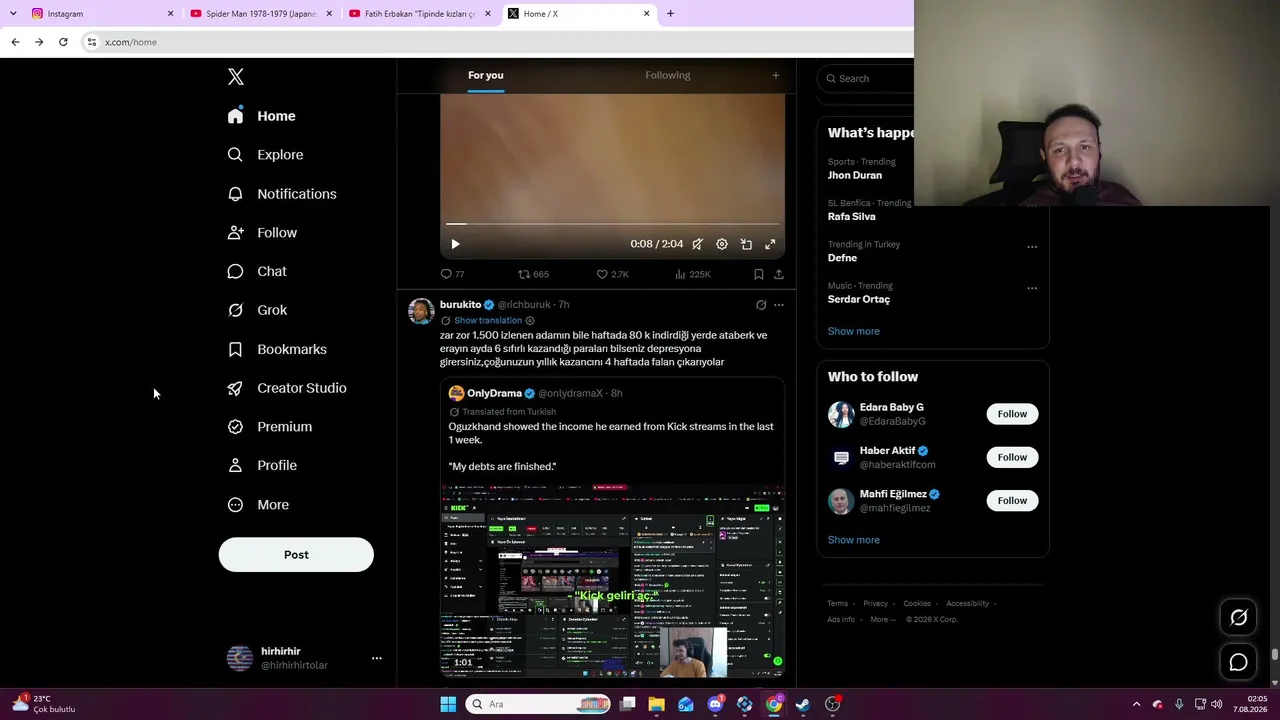Image resolution: width=1280 pixels, height=720 pixels.
Task: Reply to the post with 77 replies
Action: [452, 274]
